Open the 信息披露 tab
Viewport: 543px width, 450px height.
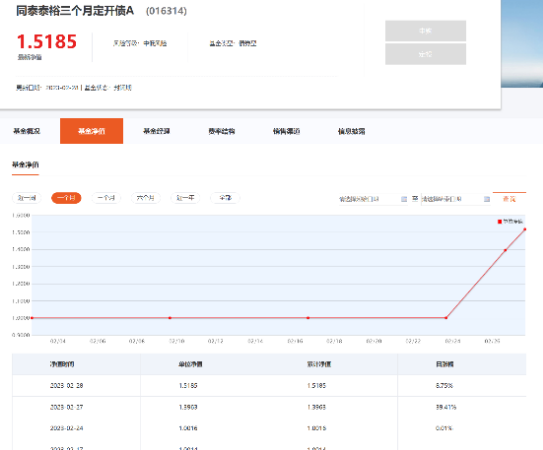[x=351, y=131]
